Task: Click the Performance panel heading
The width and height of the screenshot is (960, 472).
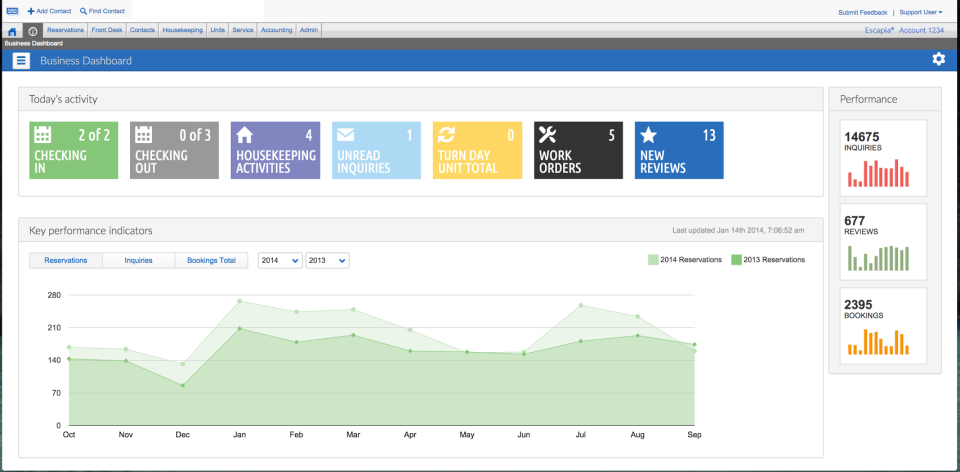Action: pos(869,99)
